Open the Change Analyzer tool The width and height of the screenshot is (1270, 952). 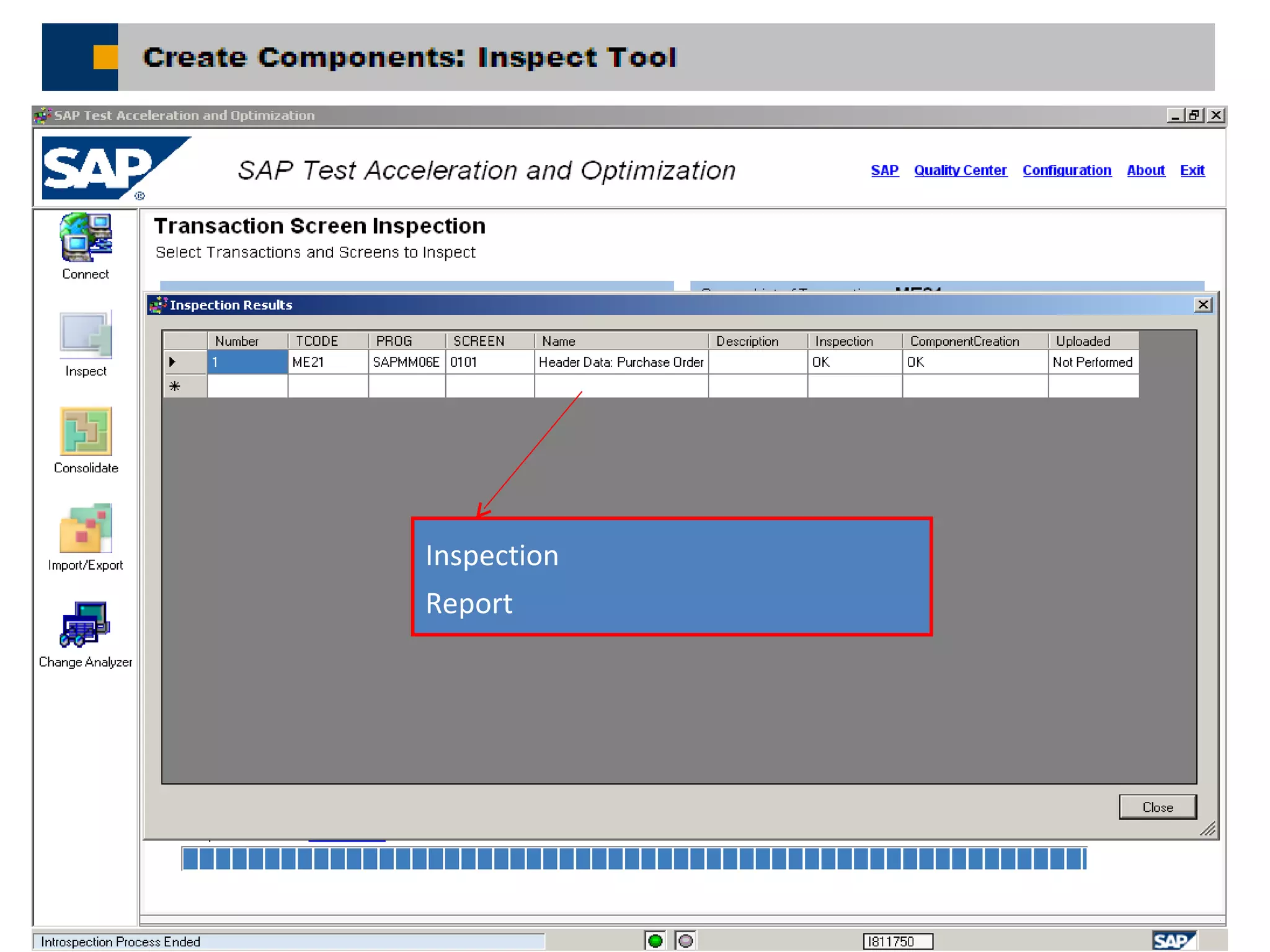[86, 635]
